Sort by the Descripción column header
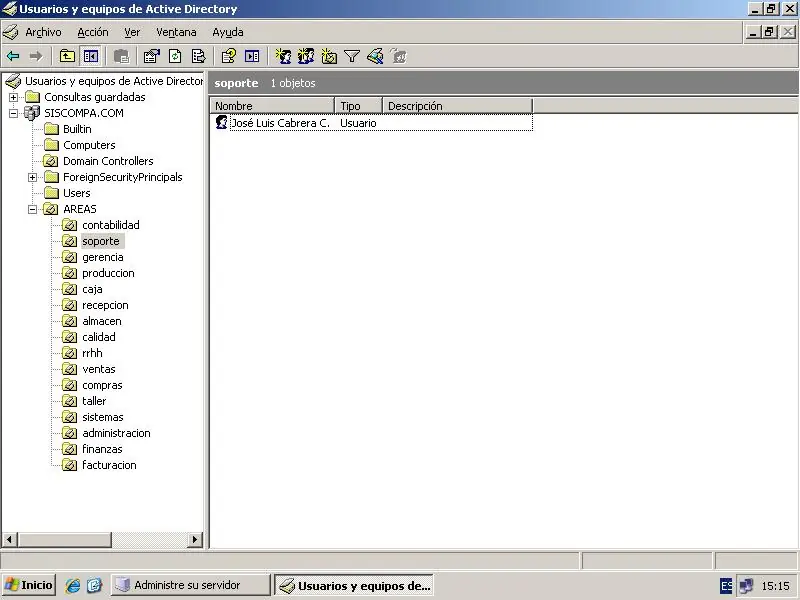This screenshot has width=800, height=600. 458,106
